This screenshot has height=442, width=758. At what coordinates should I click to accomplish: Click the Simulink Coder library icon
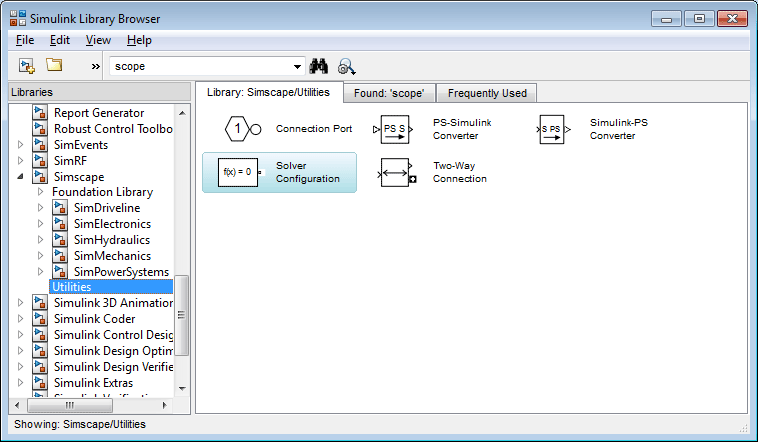click(40, 319)
